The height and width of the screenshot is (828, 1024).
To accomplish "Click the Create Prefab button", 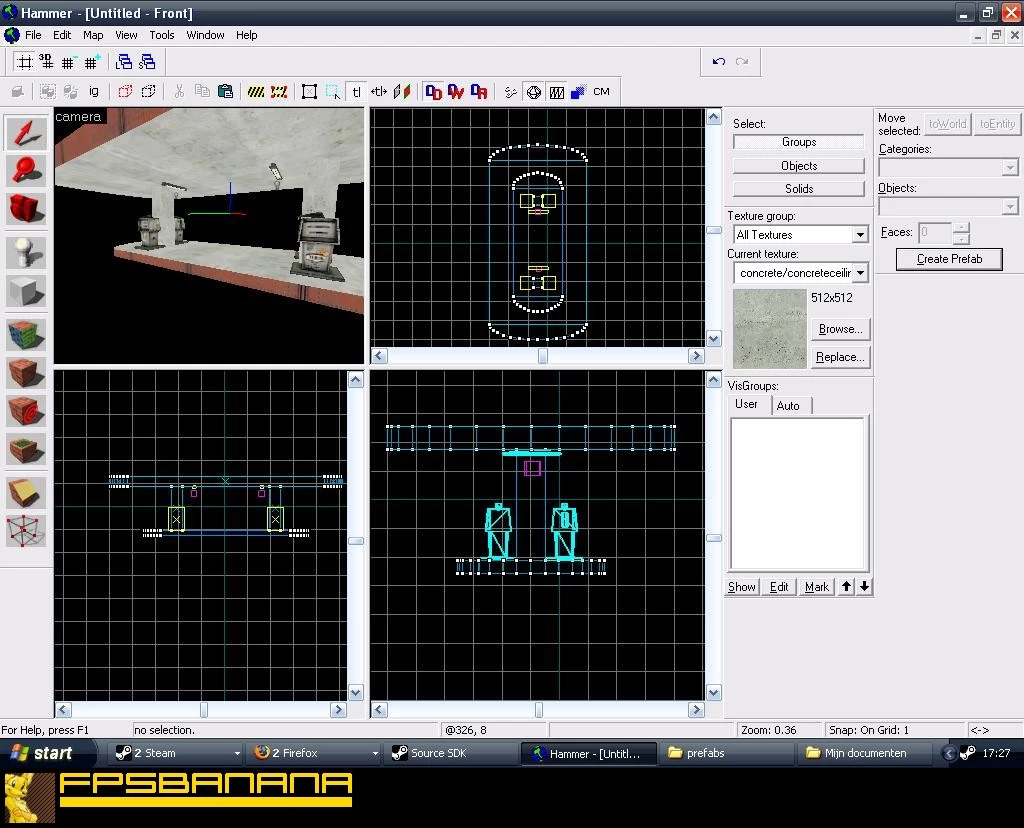I will tap(949, 259).
